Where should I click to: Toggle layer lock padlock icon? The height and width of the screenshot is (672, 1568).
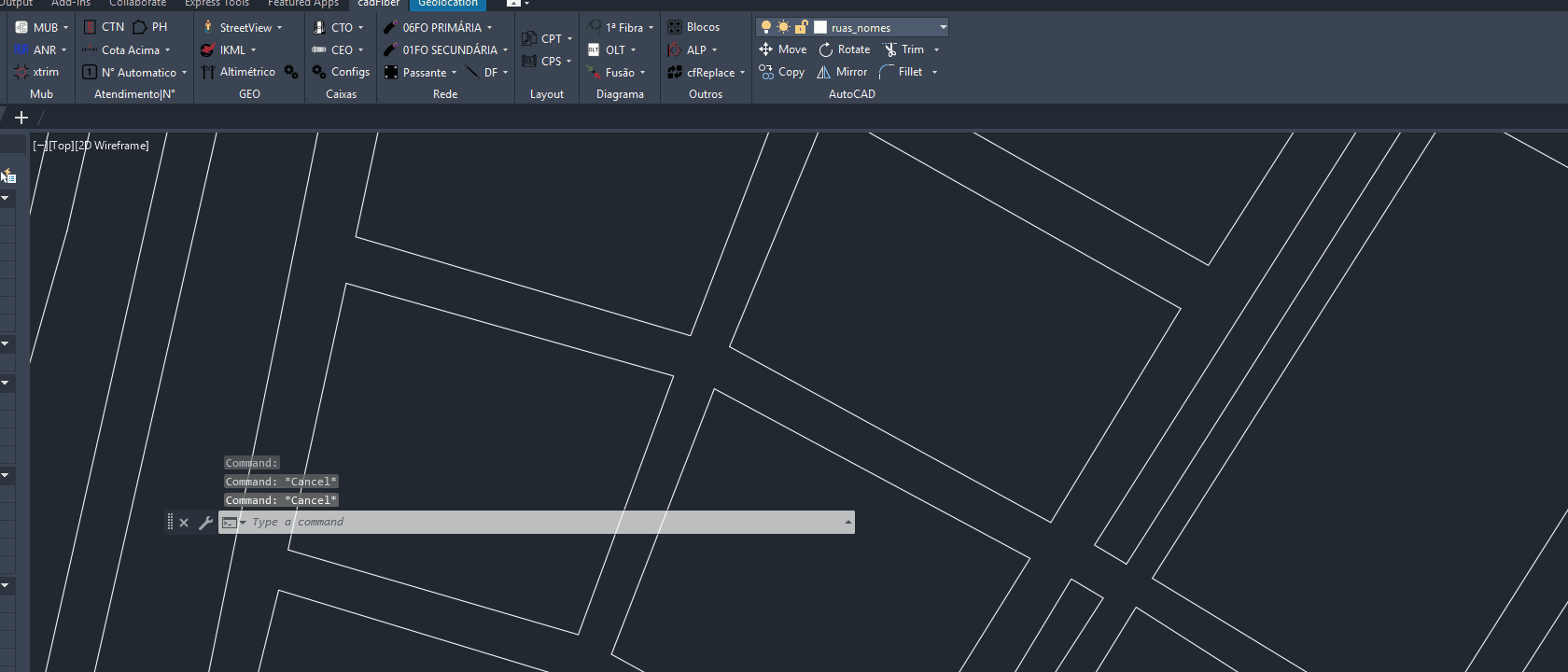(801, 27)
